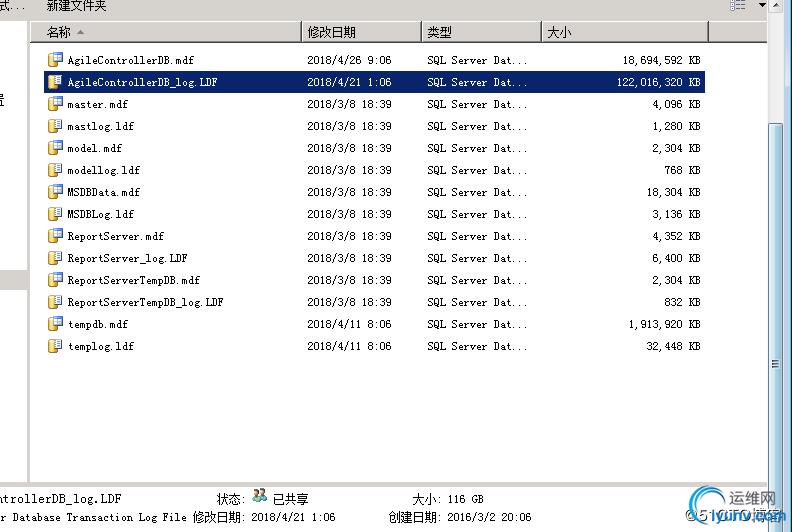Click the modellog.ldf file icon
The width and height of the screenshot is (792, 532).
55,170
